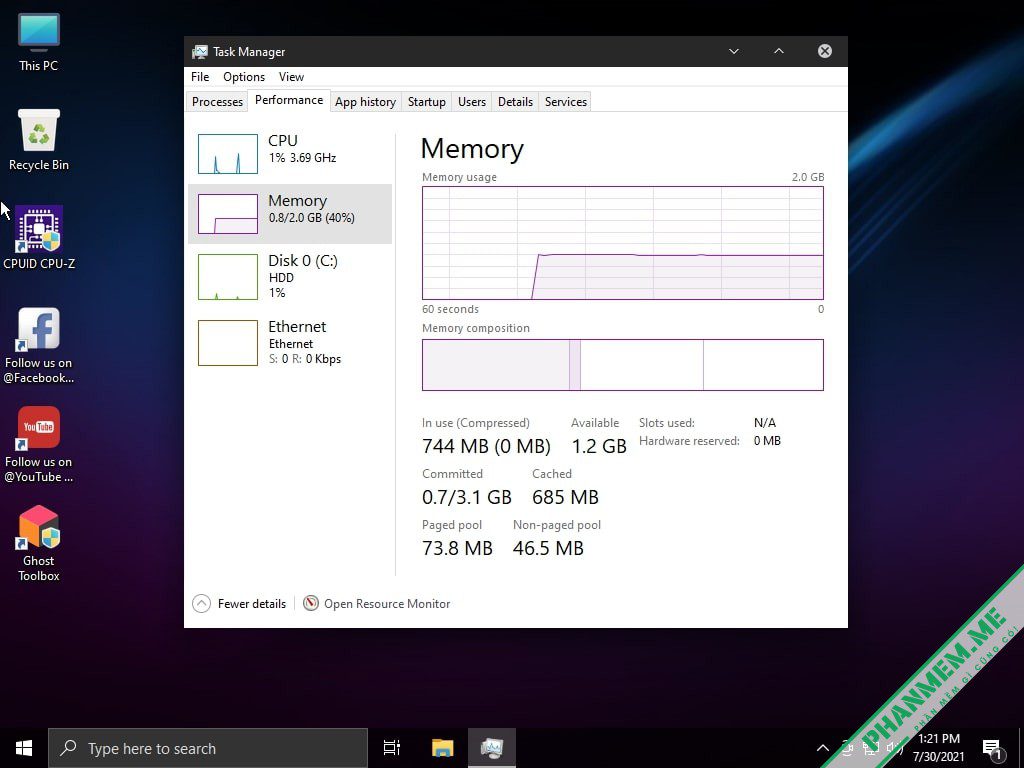Open File Explorer from taskbar
The width and height of the screenshot is (1024, 768).
(x=442, y=748)
